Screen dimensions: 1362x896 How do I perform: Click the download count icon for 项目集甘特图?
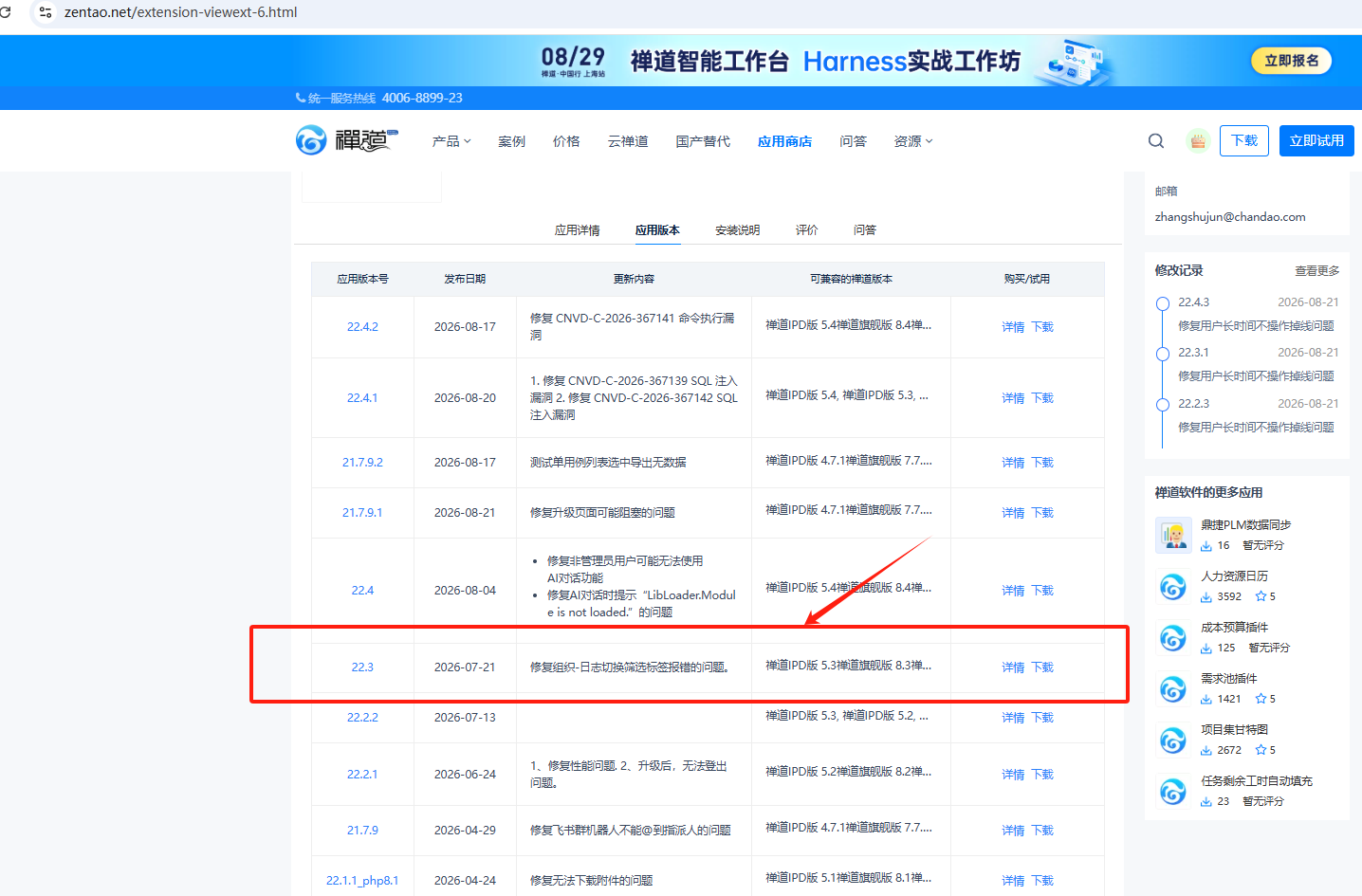tap(1206, 750)
